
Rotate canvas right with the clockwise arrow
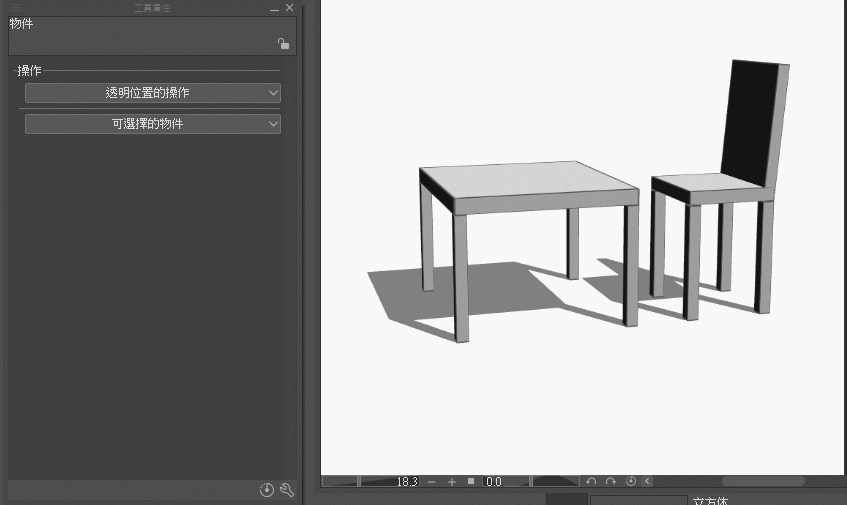click(610, 481)
